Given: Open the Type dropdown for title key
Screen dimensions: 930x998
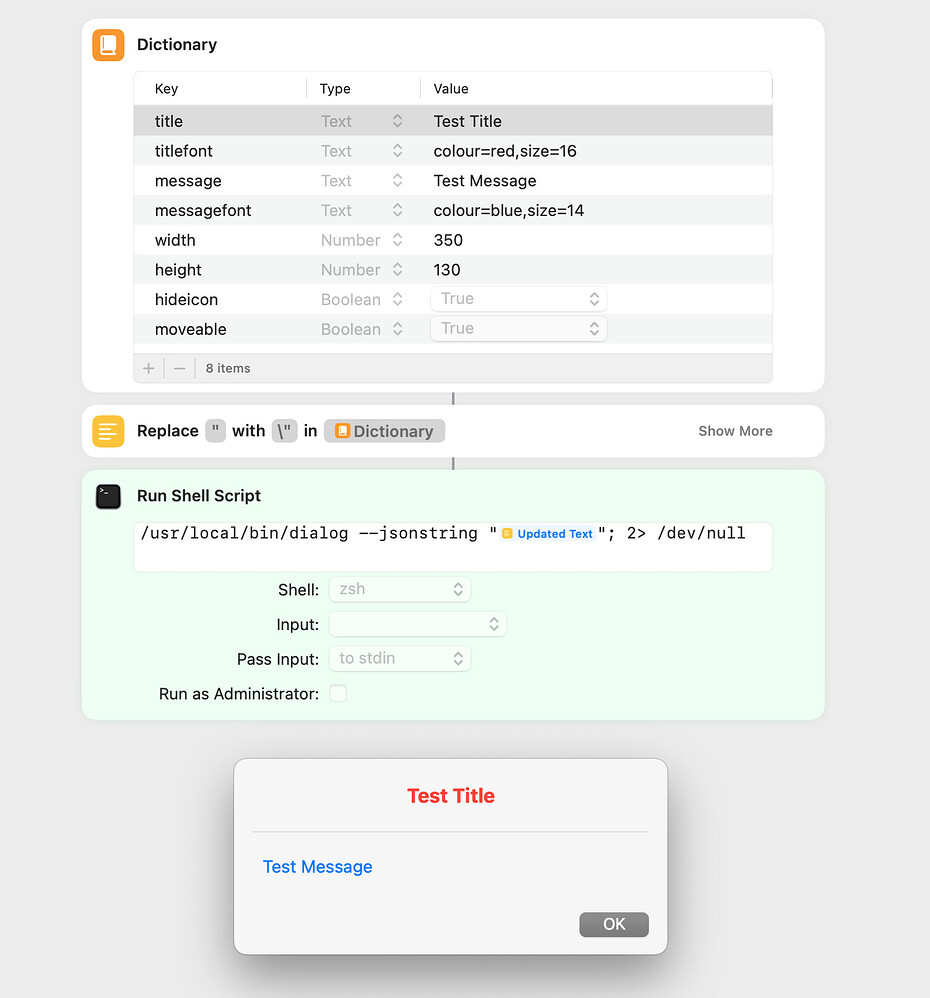Looking at the screenshot, I should click(x=395, y=121).
